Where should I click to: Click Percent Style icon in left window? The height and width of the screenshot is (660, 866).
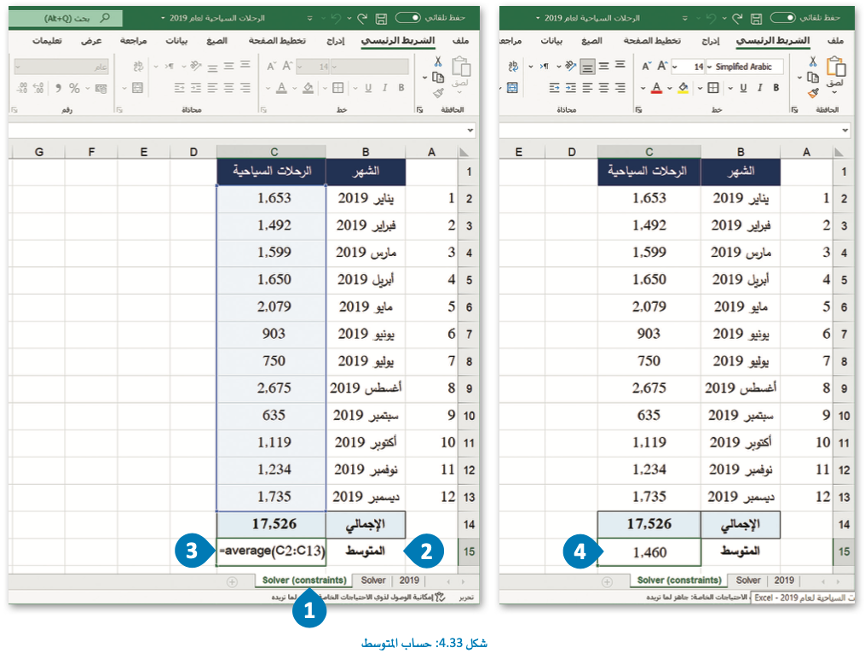pos(74,88)
